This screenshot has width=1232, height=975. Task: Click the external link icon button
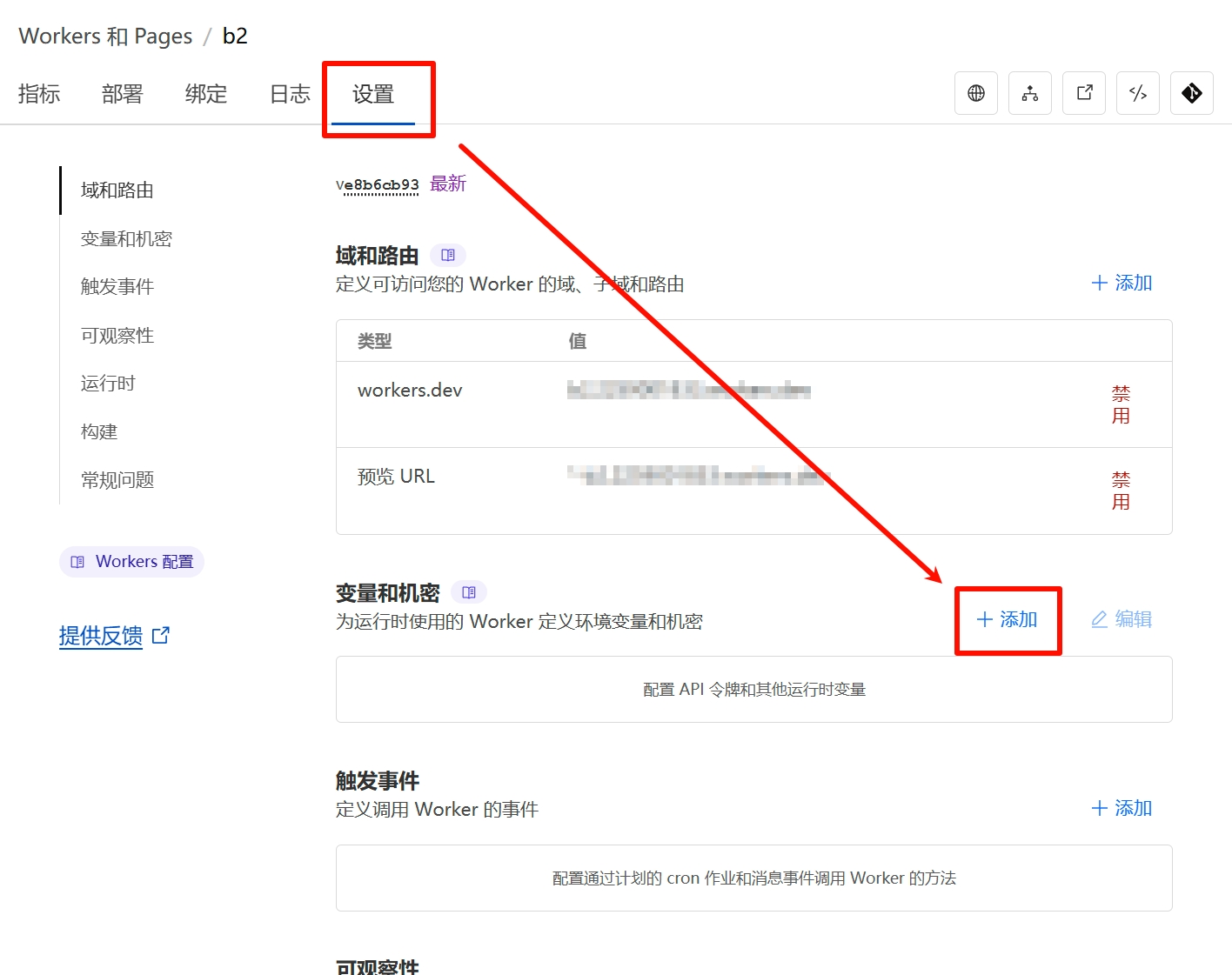tap(1084, 93)
